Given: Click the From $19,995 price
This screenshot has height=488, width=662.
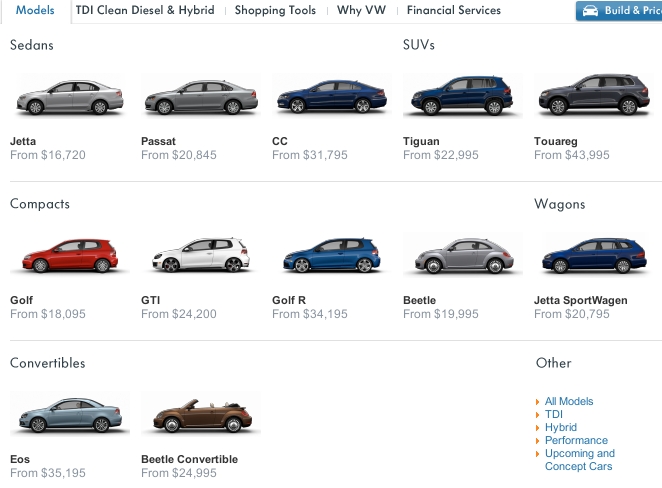Looking at the screenshot, I should coord(441,314).
